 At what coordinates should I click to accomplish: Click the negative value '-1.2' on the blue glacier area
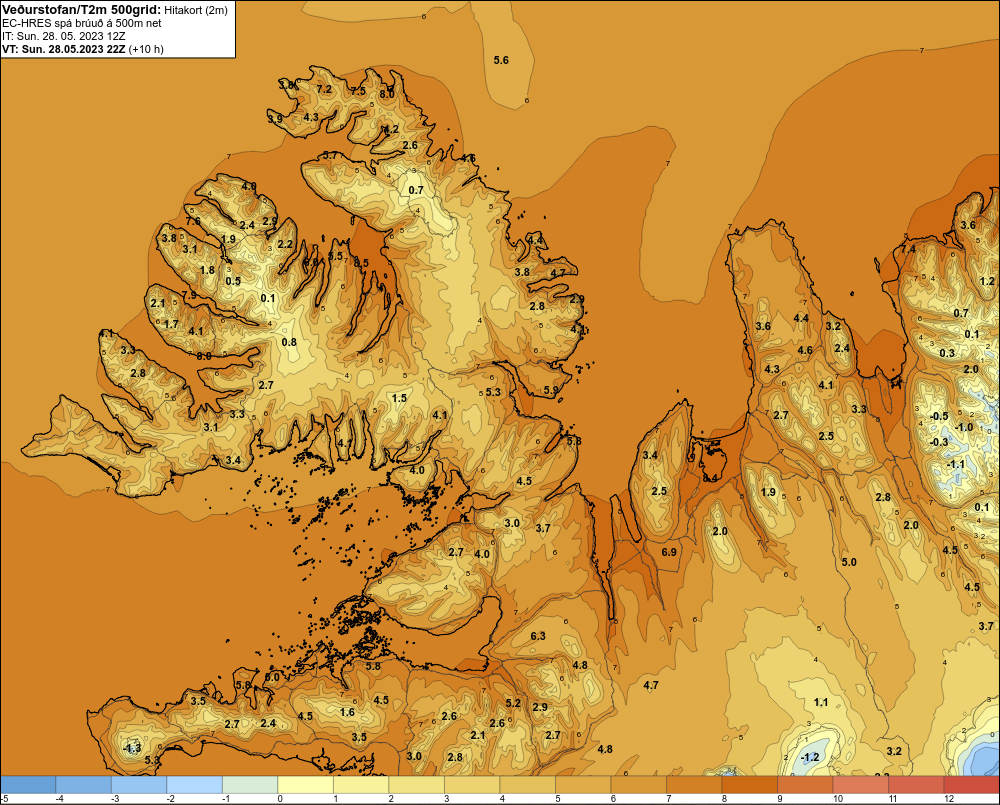click(809, 757)
